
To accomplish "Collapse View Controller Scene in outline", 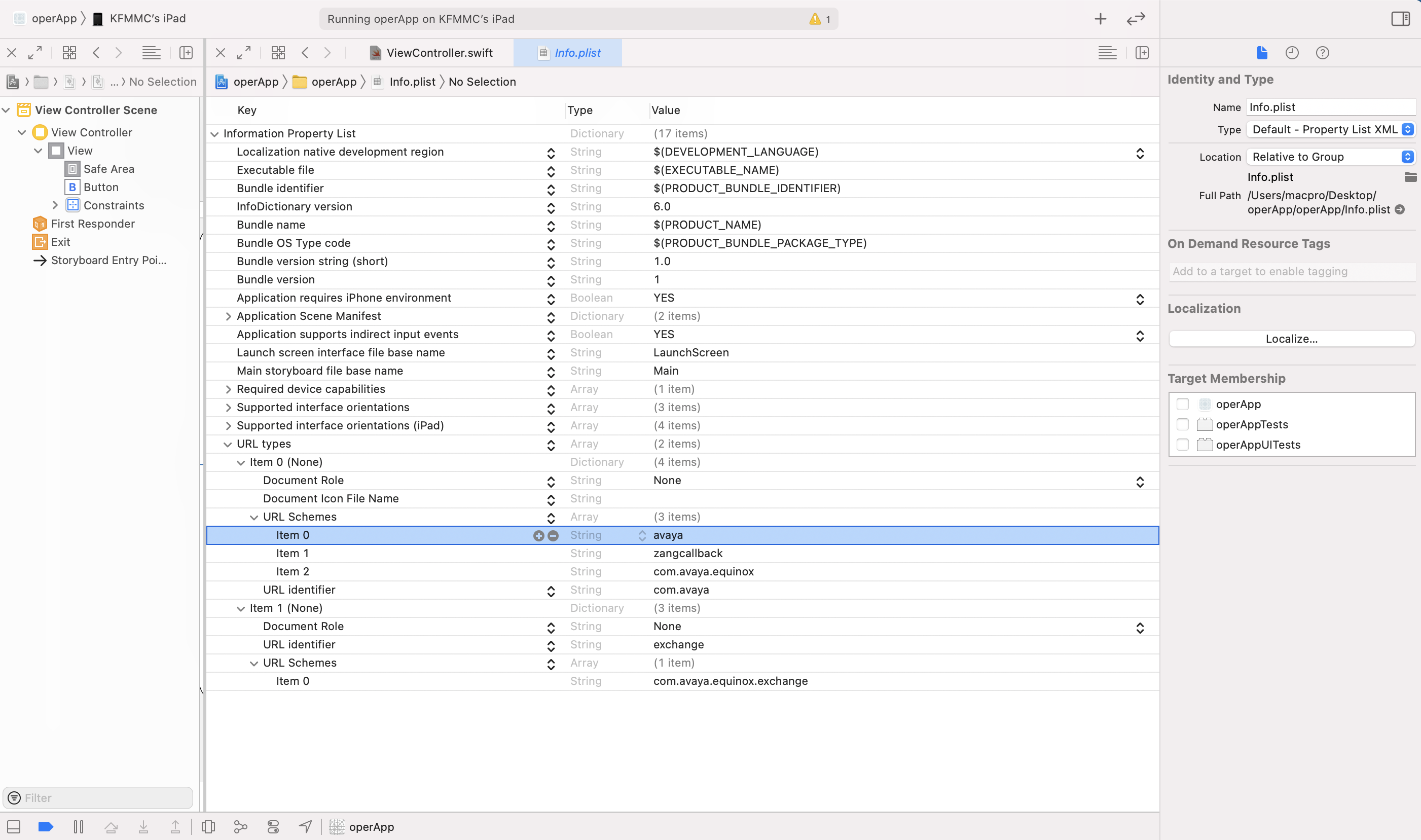I will [6, 110].
